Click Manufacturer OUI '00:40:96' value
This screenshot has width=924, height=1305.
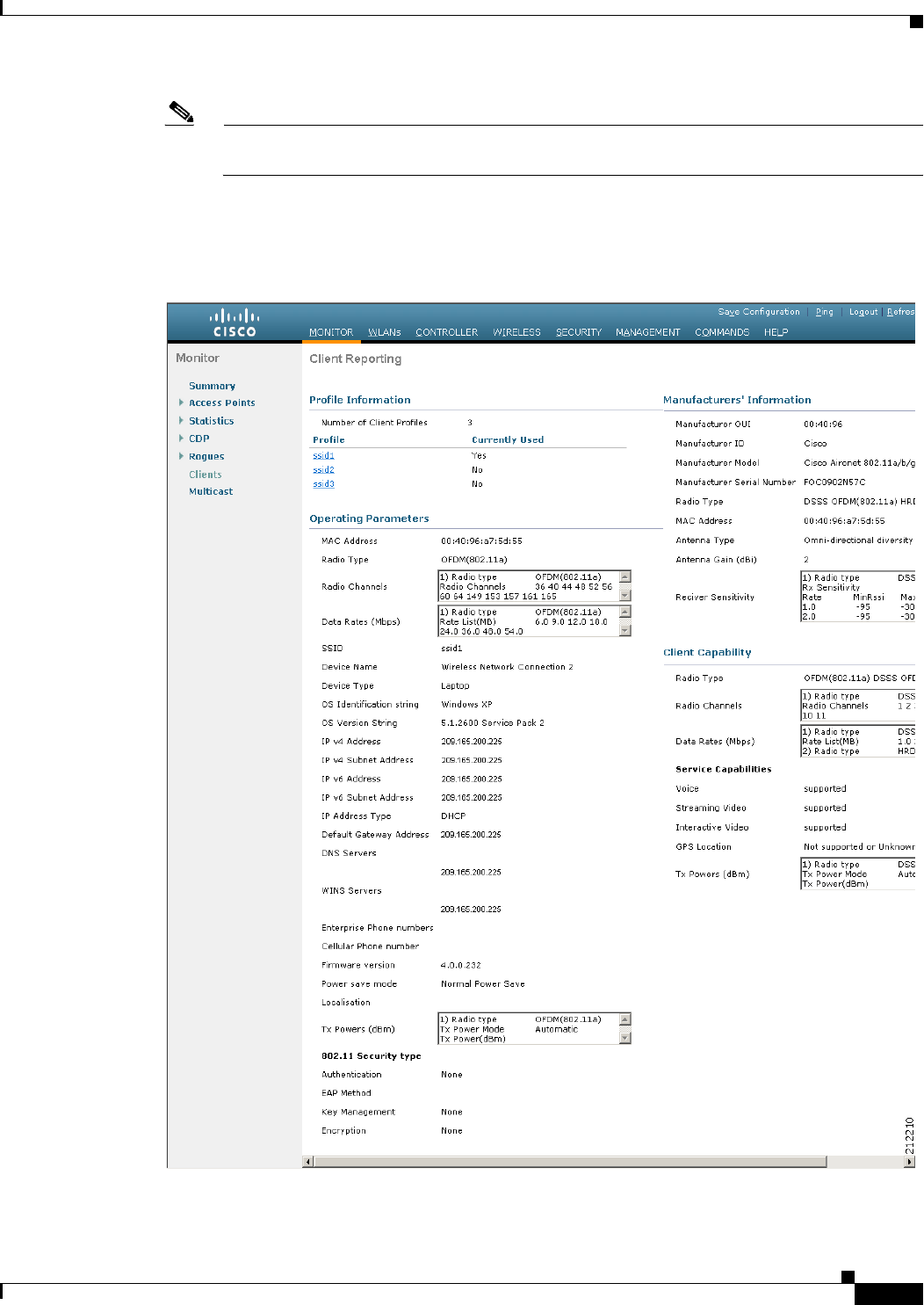point(823,424)
